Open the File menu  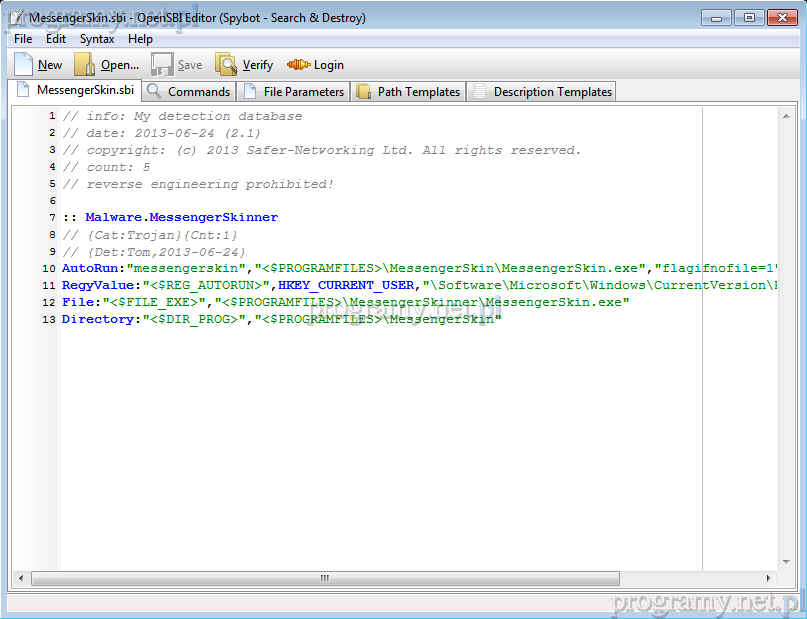23,39
